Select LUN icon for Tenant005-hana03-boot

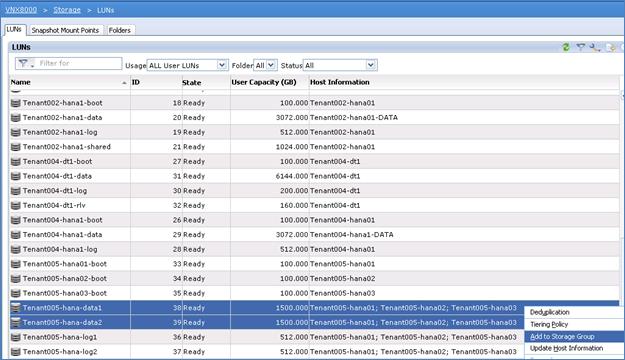(x=16, y=293)
